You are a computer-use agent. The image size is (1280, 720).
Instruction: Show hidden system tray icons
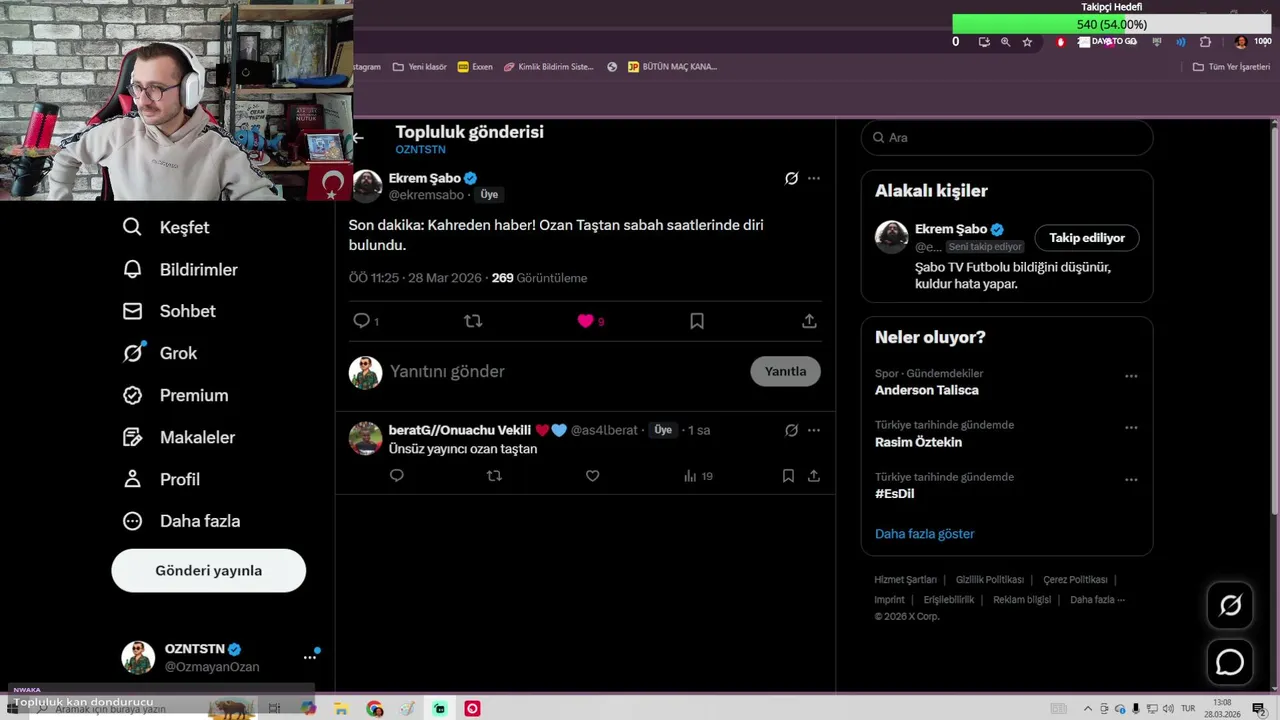(x=1088, y=709)
